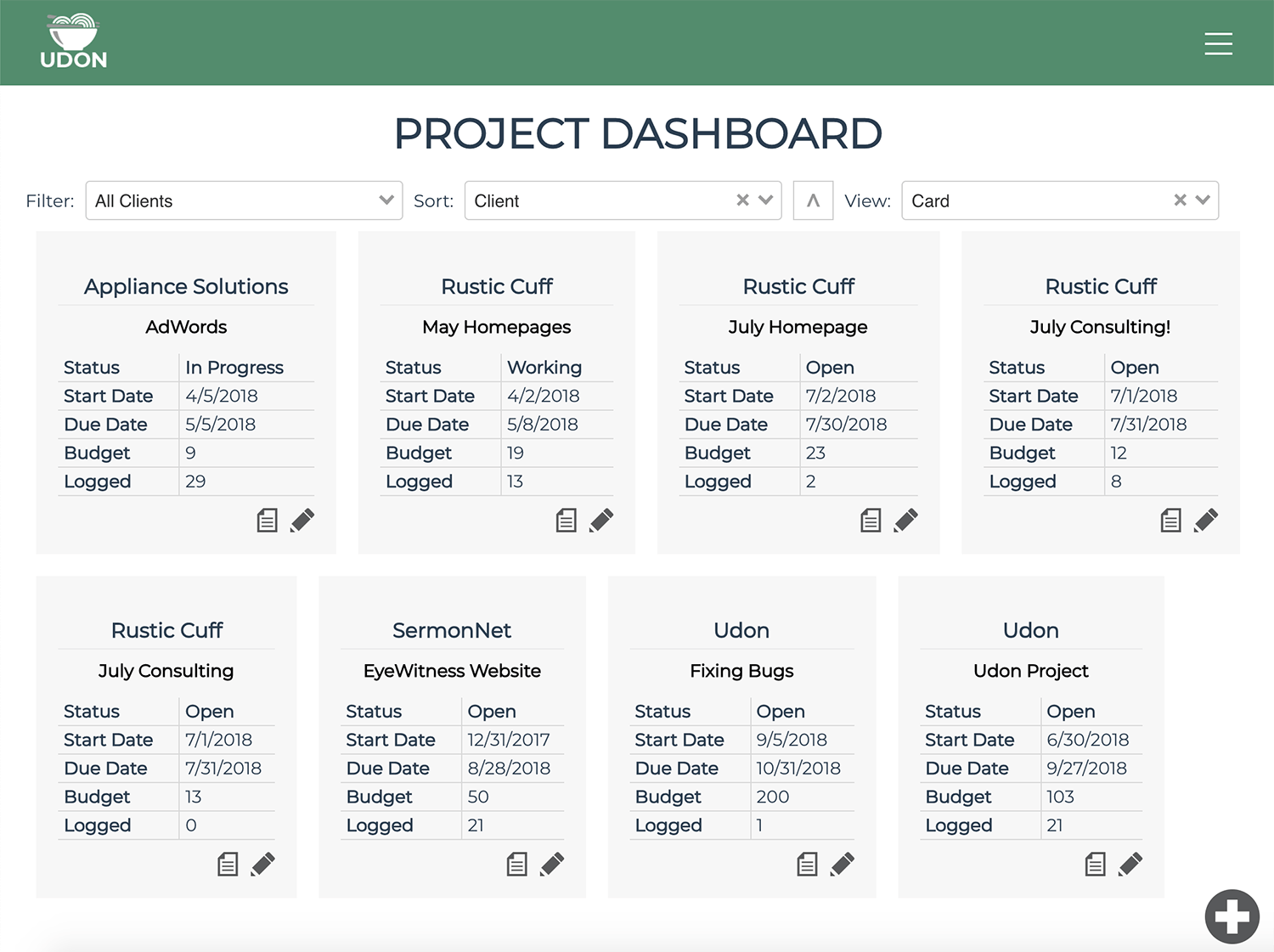Click the Card view field
This screenshot has width=1274, height=952.
click(x=1060, y=200)
